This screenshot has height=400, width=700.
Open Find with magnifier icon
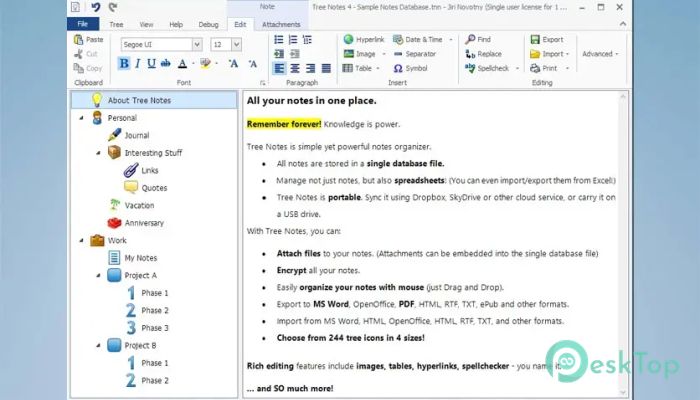(478, 39)
